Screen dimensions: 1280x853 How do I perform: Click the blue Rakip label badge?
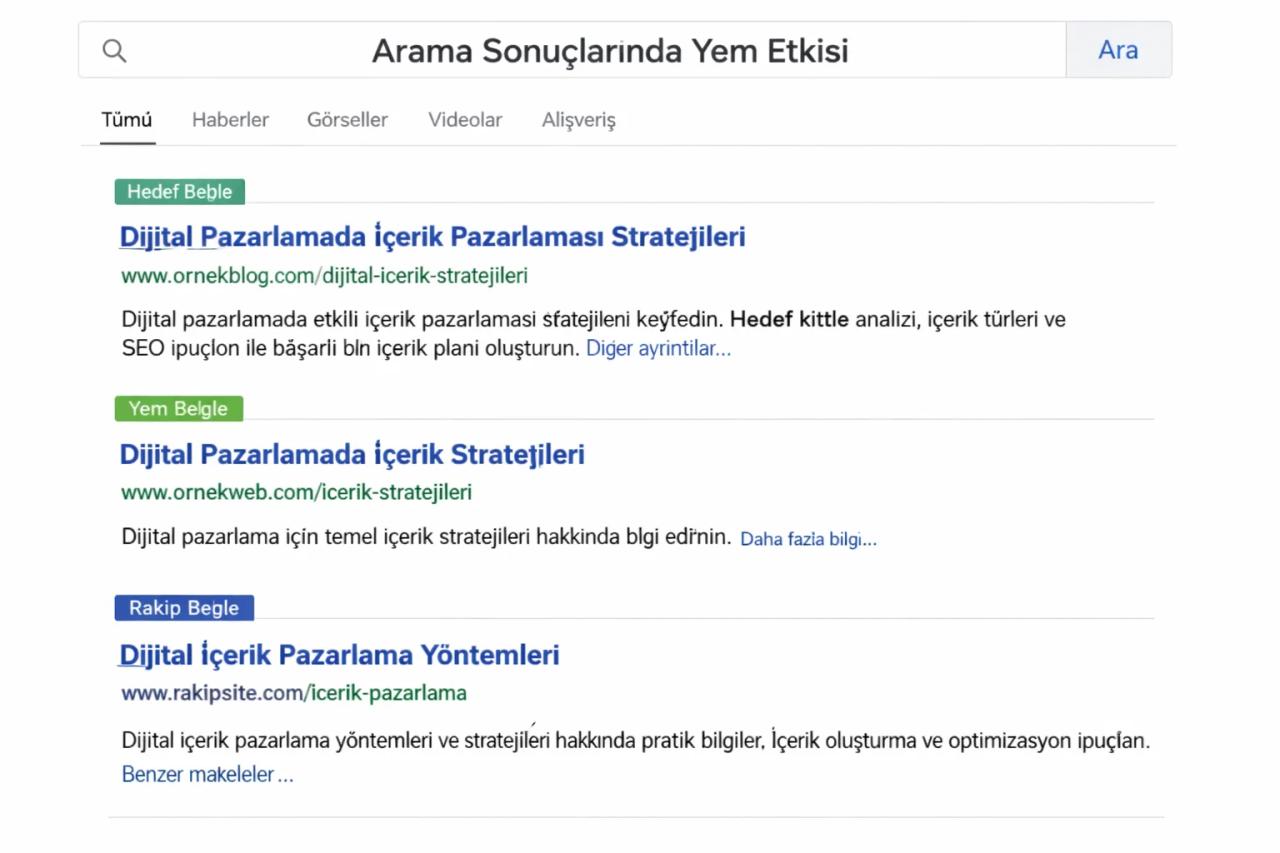[x=184, y=608]
